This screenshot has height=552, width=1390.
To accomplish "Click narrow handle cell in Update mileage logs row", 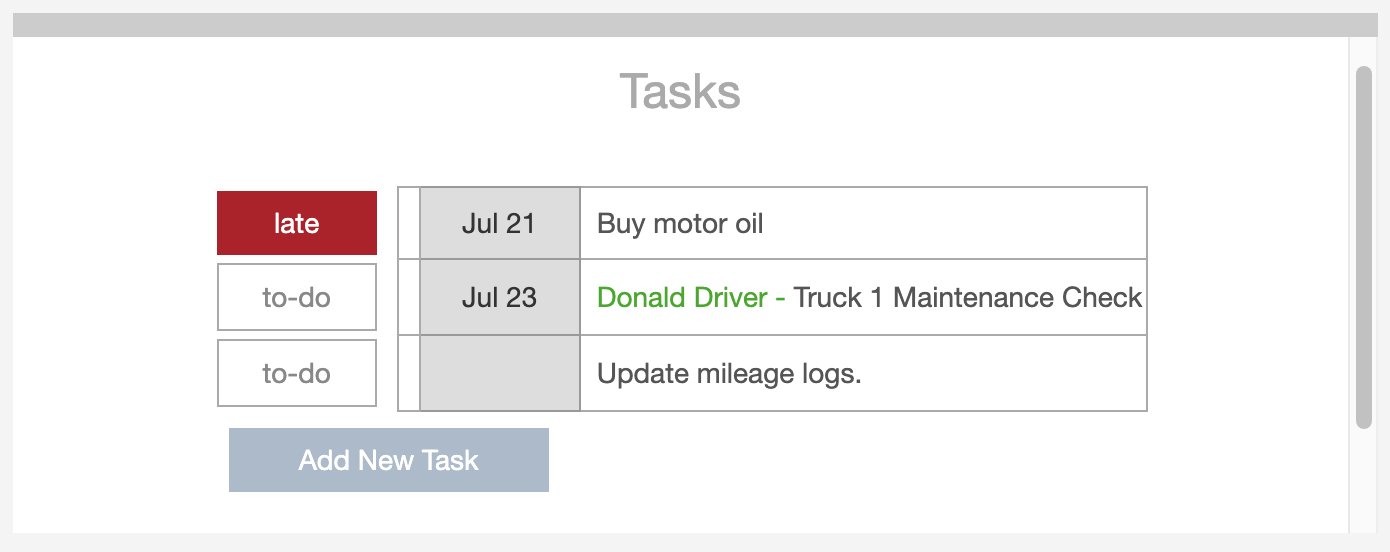I will pos(409,373).
